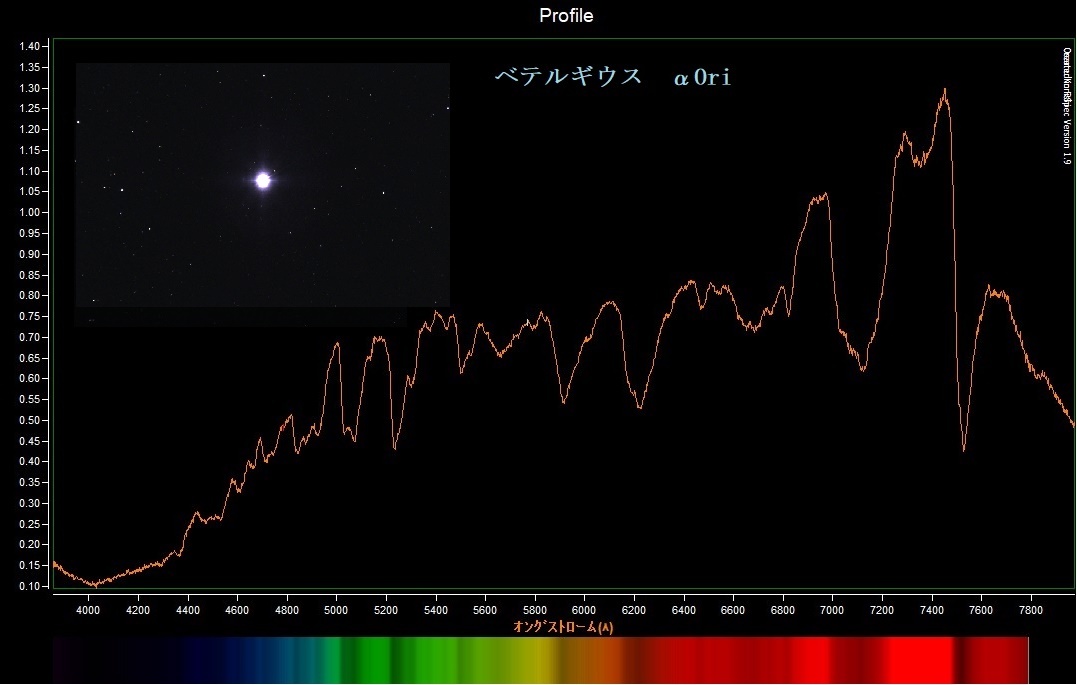The image size is (1077, 685).
Task: Click the bright star in the photo
Action: click(262, 181)
